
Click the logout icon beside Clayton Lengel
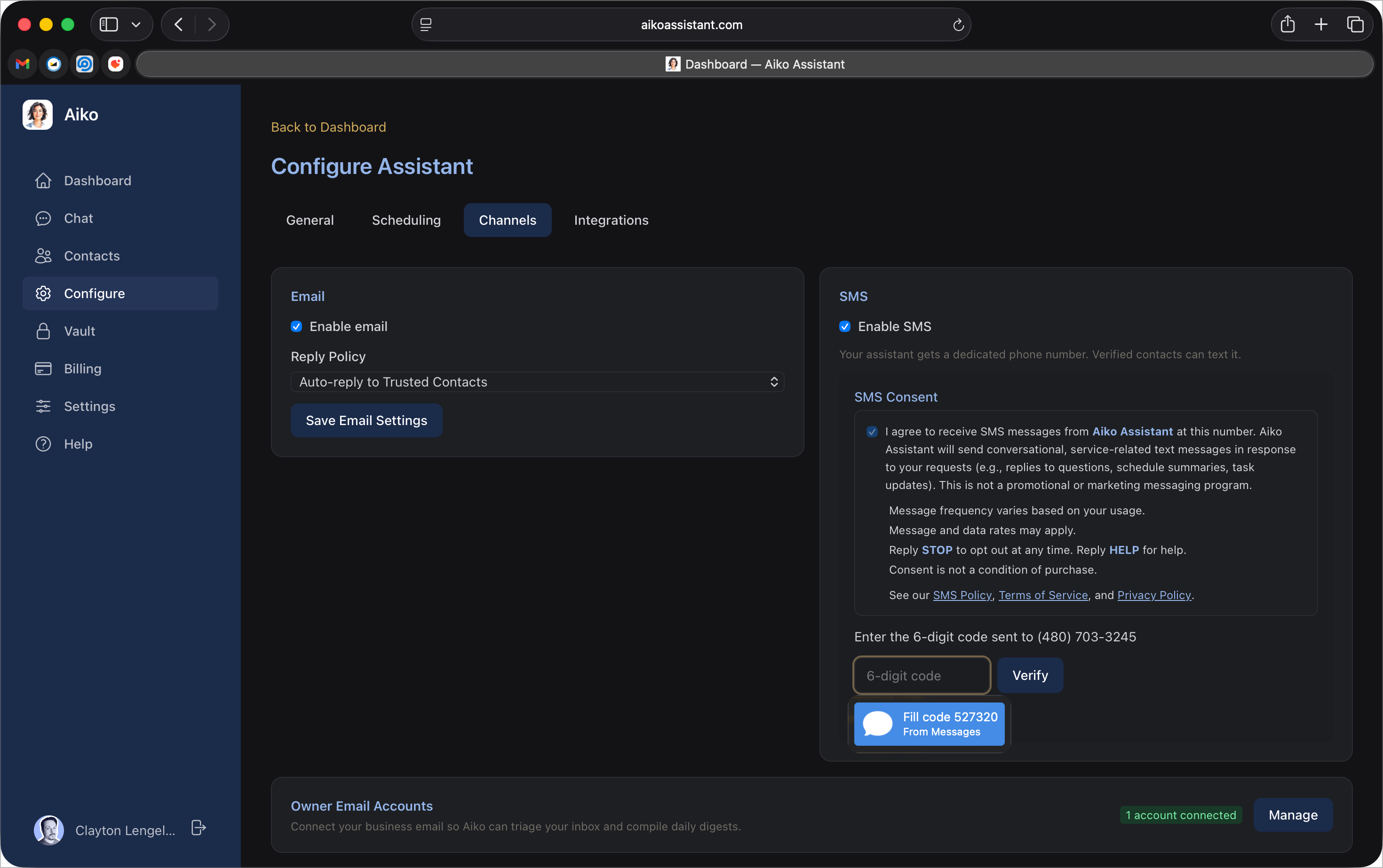point(198,828)
